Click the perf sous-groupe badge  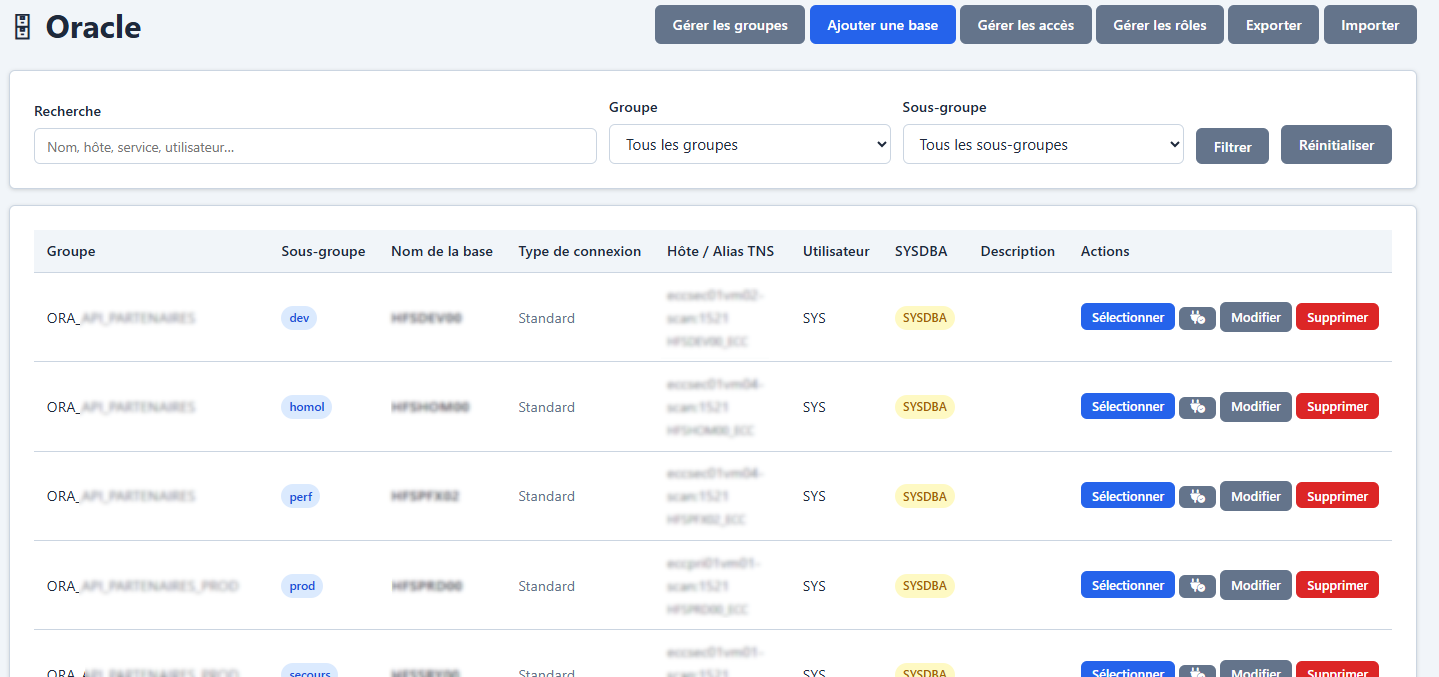click(301, 496)
